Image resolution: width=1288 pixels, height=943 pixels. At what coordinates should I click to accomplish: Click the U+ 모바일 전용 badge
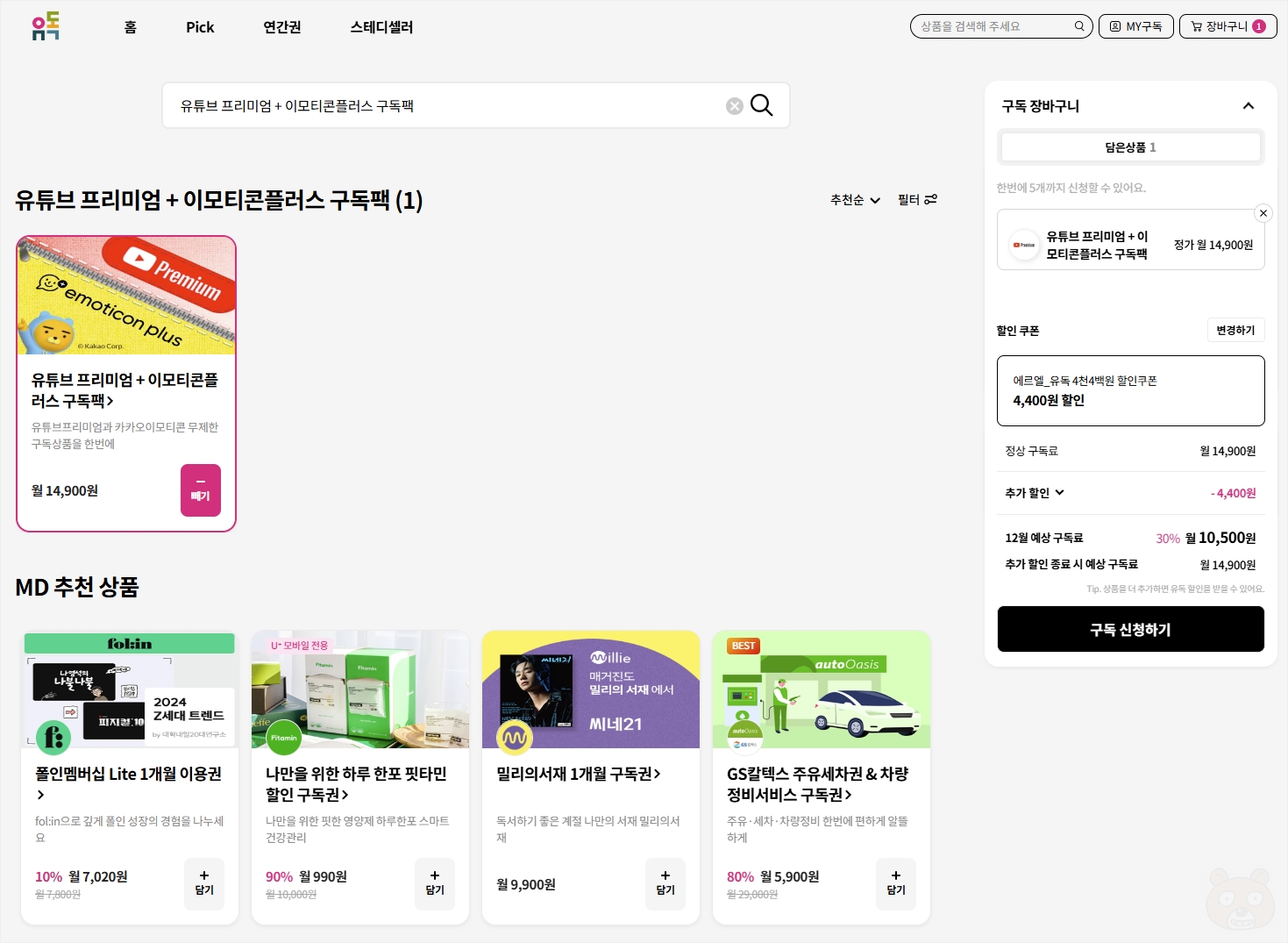point(299,646)
